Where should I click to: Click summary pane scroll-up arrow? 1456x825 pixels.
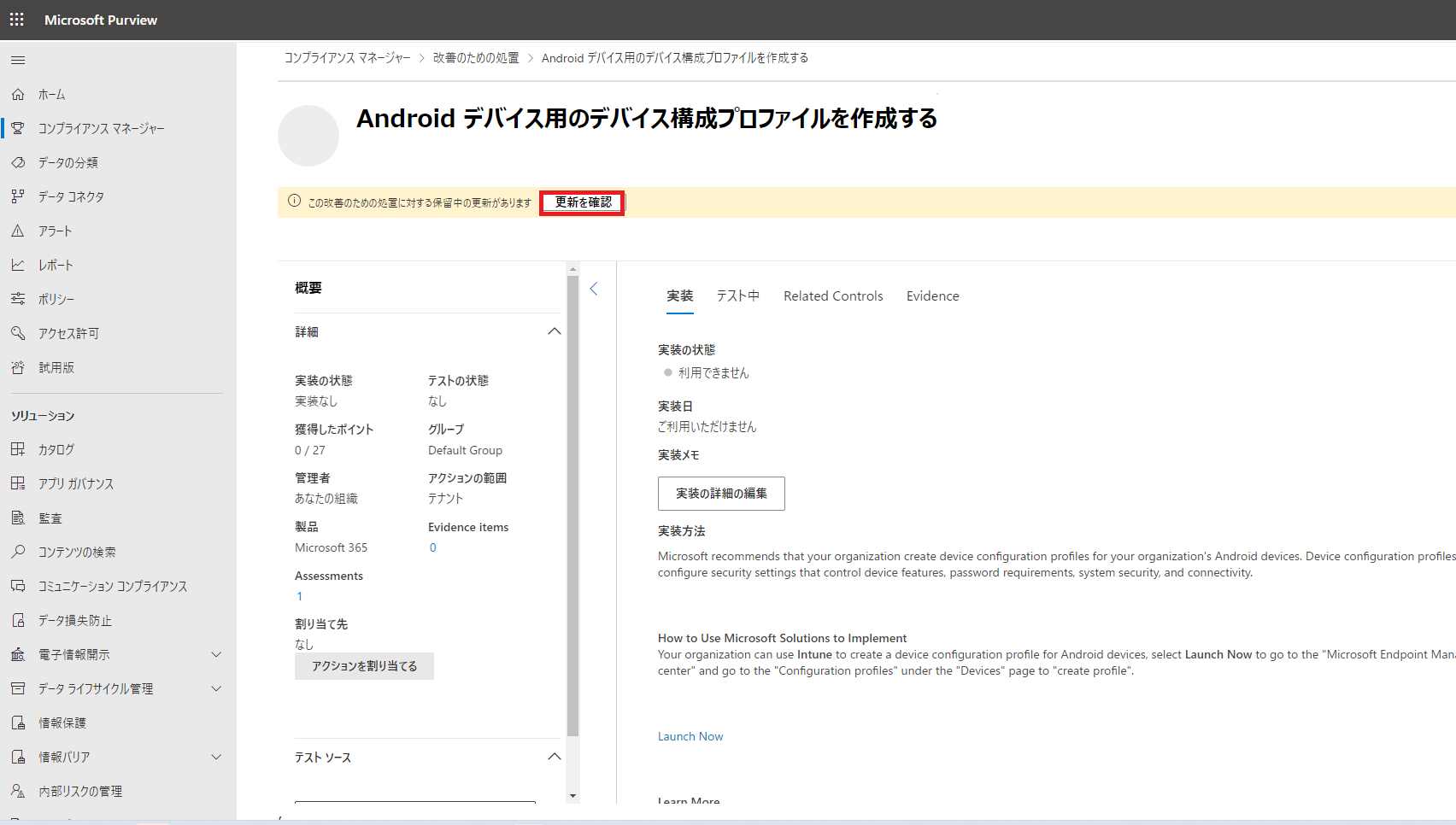(572, 269)
